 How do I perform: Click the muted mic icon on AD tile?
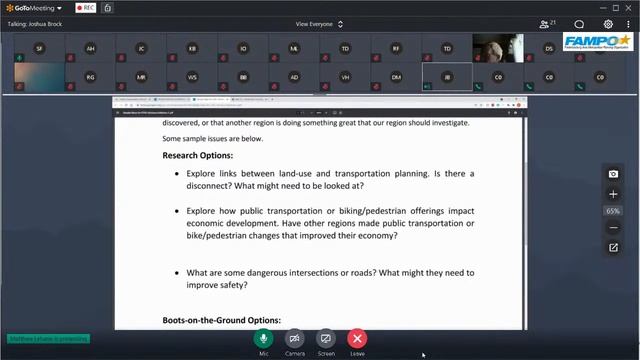[x=274, y=87]
